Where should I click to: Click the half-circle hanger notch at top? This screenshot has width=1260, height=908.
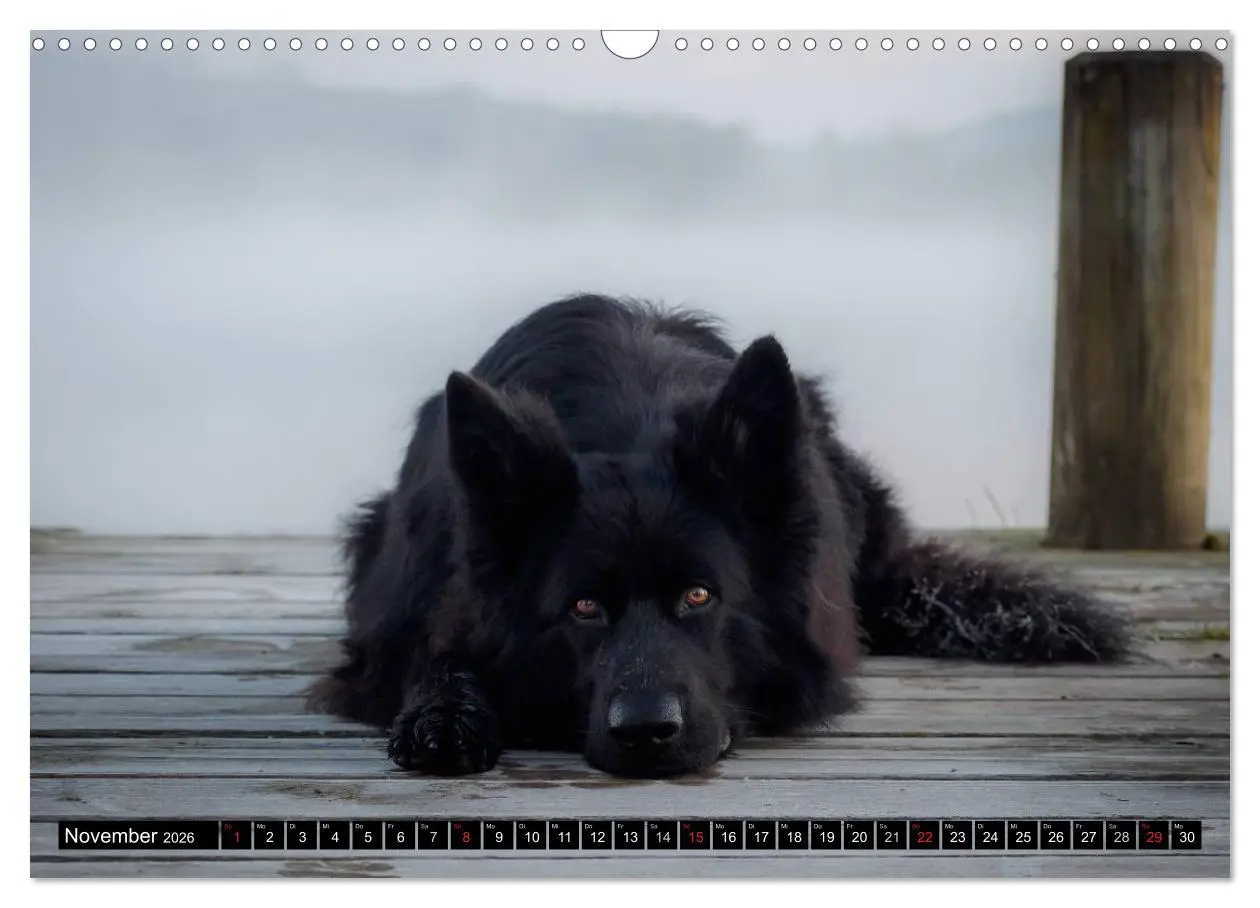pyautogui.click(x=630, y=42)
